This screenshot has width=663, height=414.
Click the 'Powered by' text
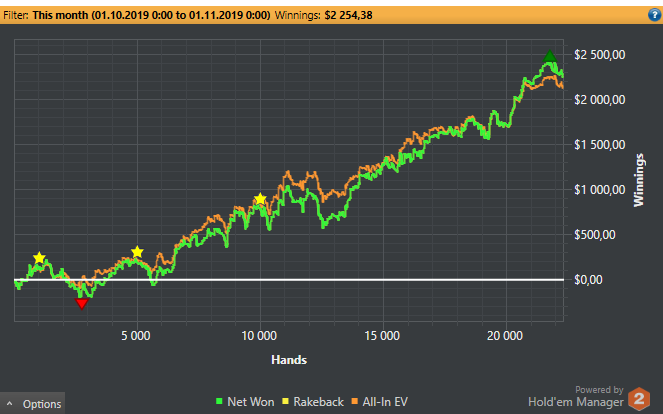coord(599,389)
